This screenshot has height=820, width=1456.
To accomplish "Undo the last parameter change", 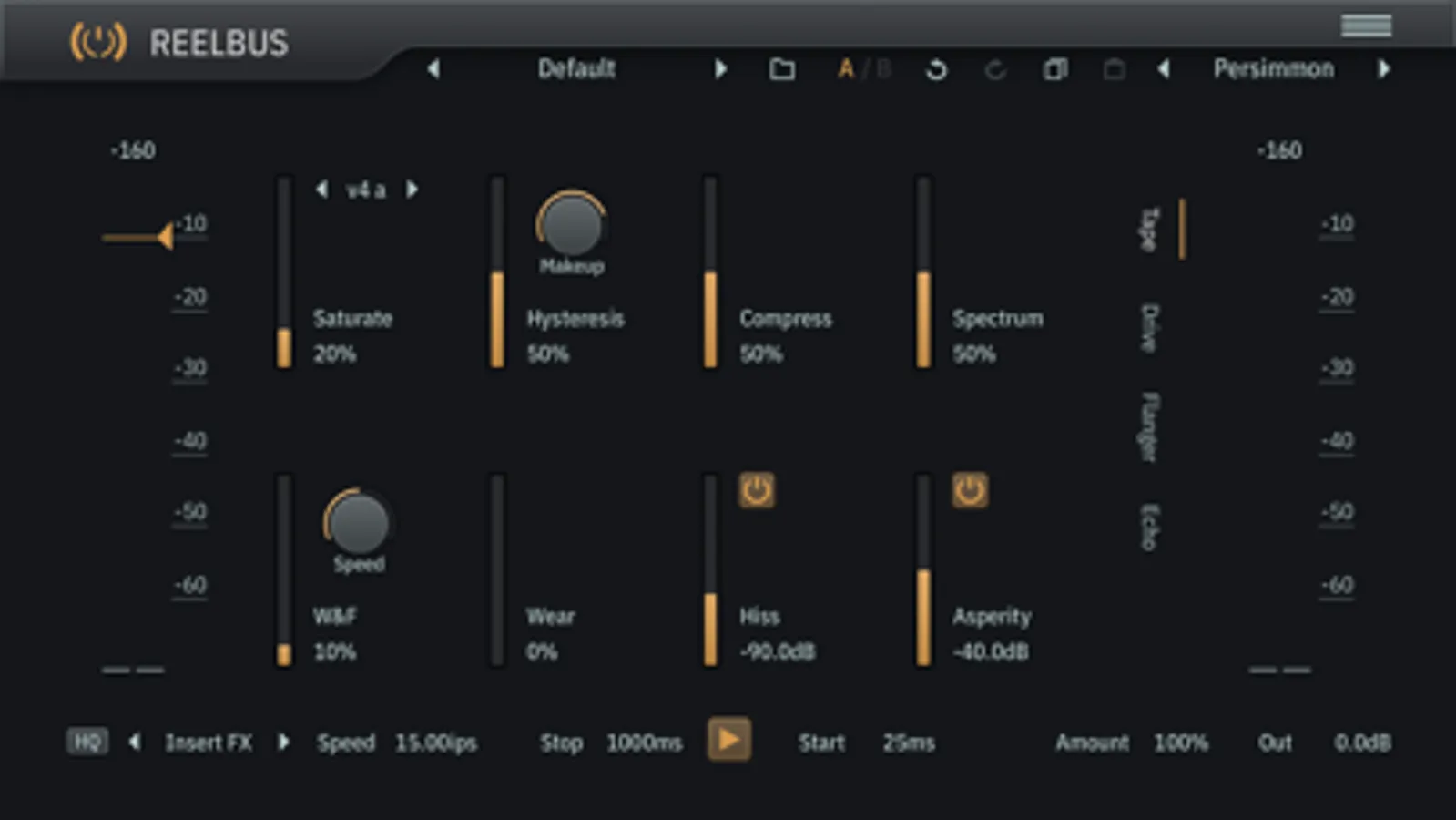I will click(x=936, y=69).
